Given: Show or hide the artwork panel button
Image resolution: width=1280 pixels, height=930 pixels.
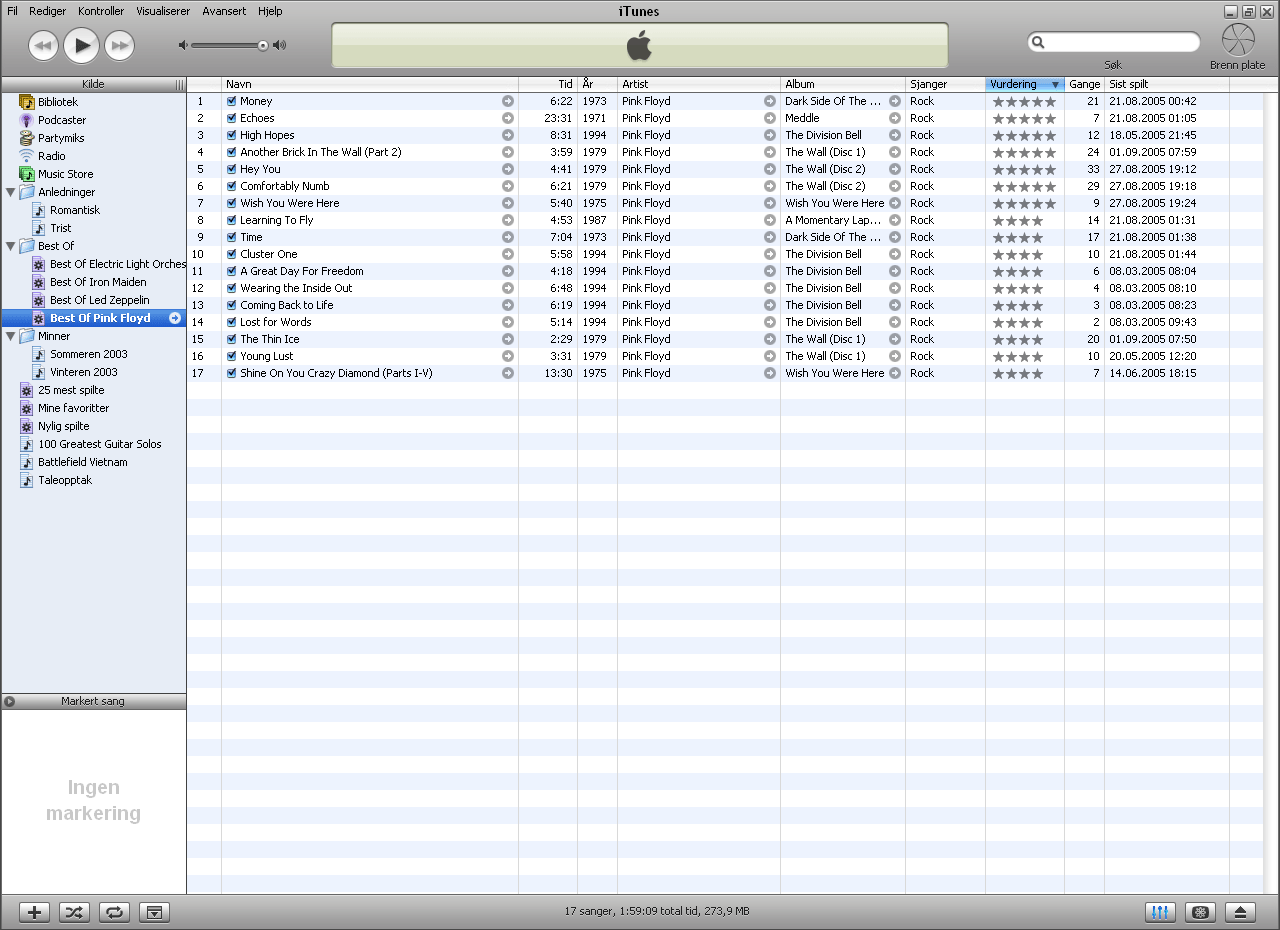Looking at the screenshot, I should pos(154,912).
